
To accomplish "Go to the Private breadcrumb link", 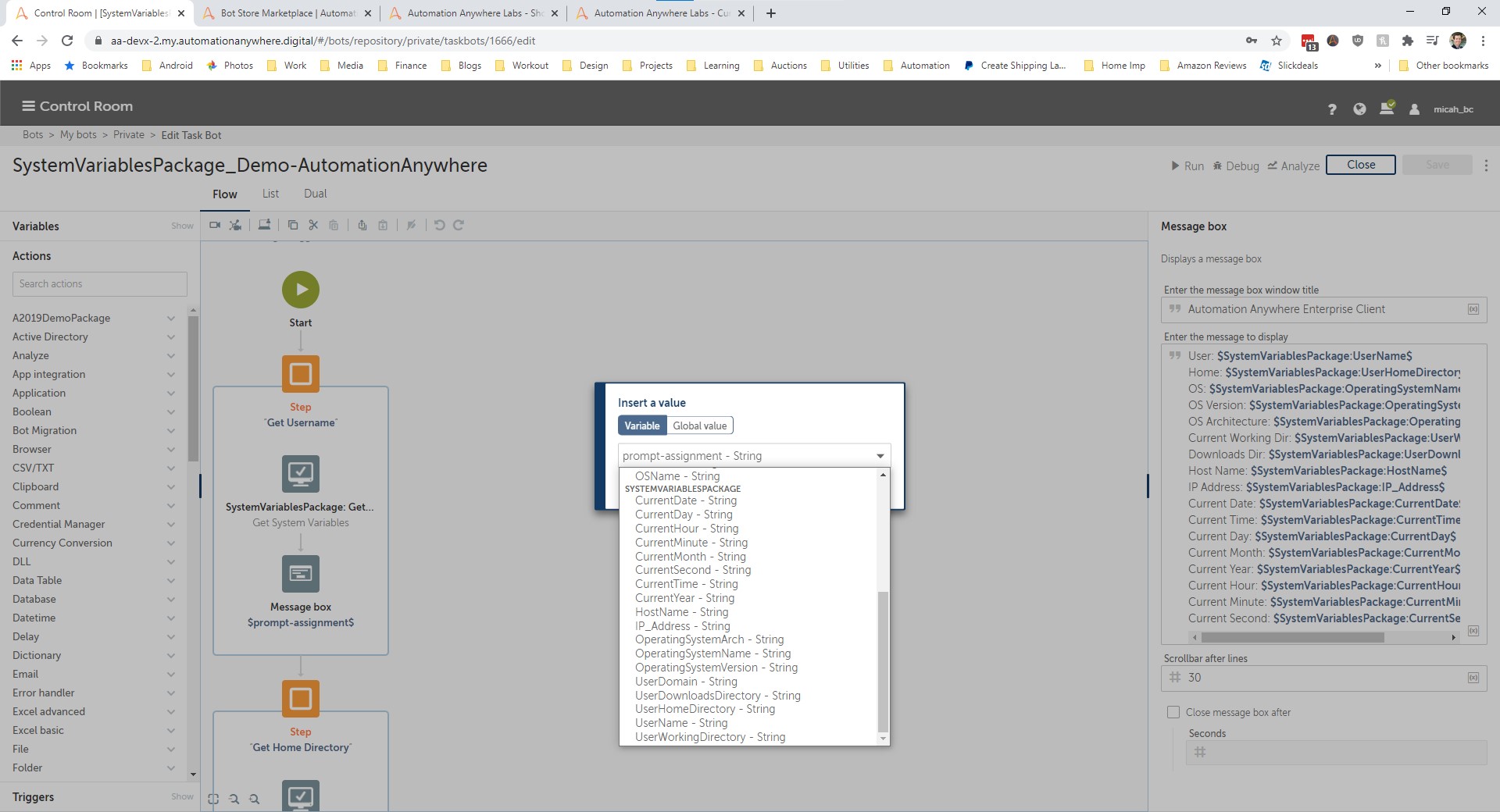I will point(129,135).
